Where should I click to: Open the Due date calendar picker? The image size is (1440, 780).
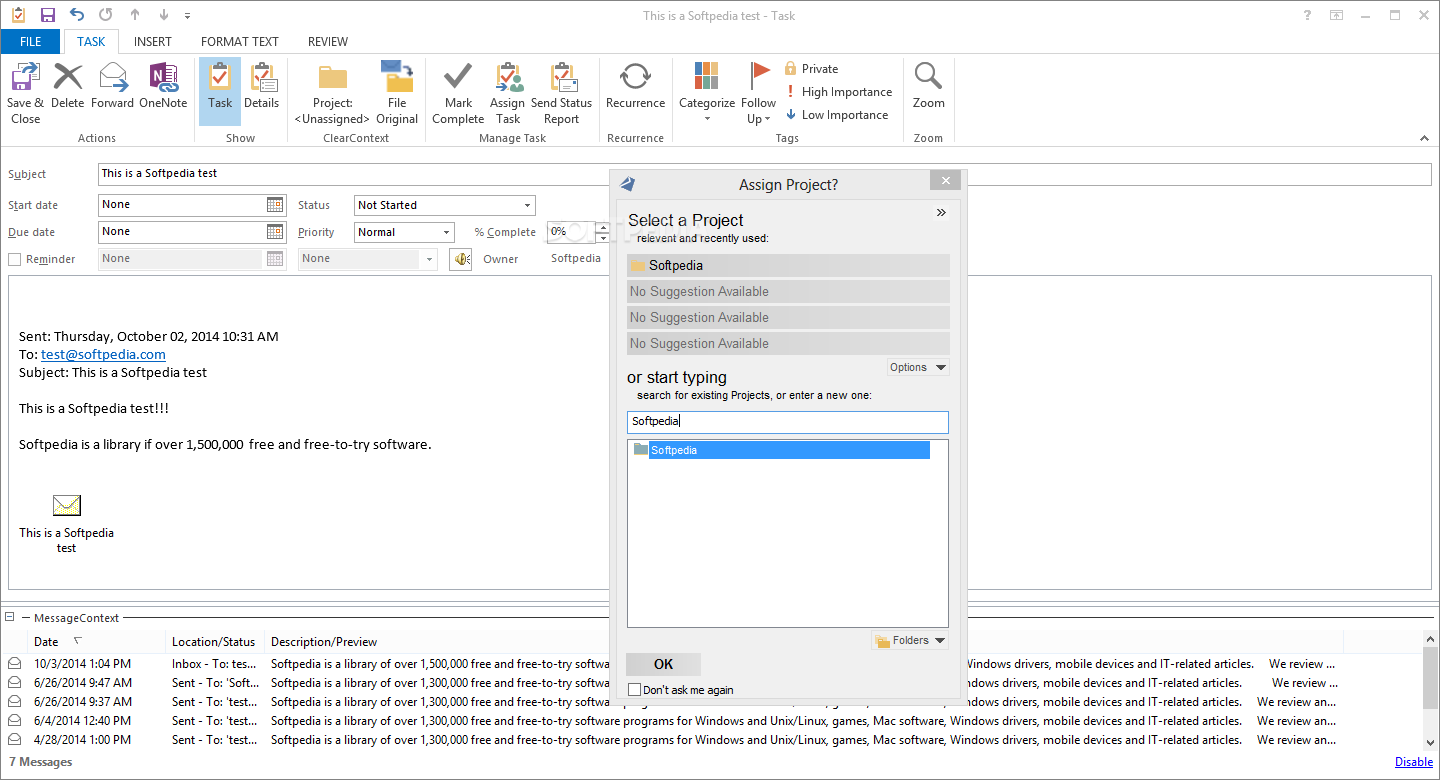coord(275,232)
